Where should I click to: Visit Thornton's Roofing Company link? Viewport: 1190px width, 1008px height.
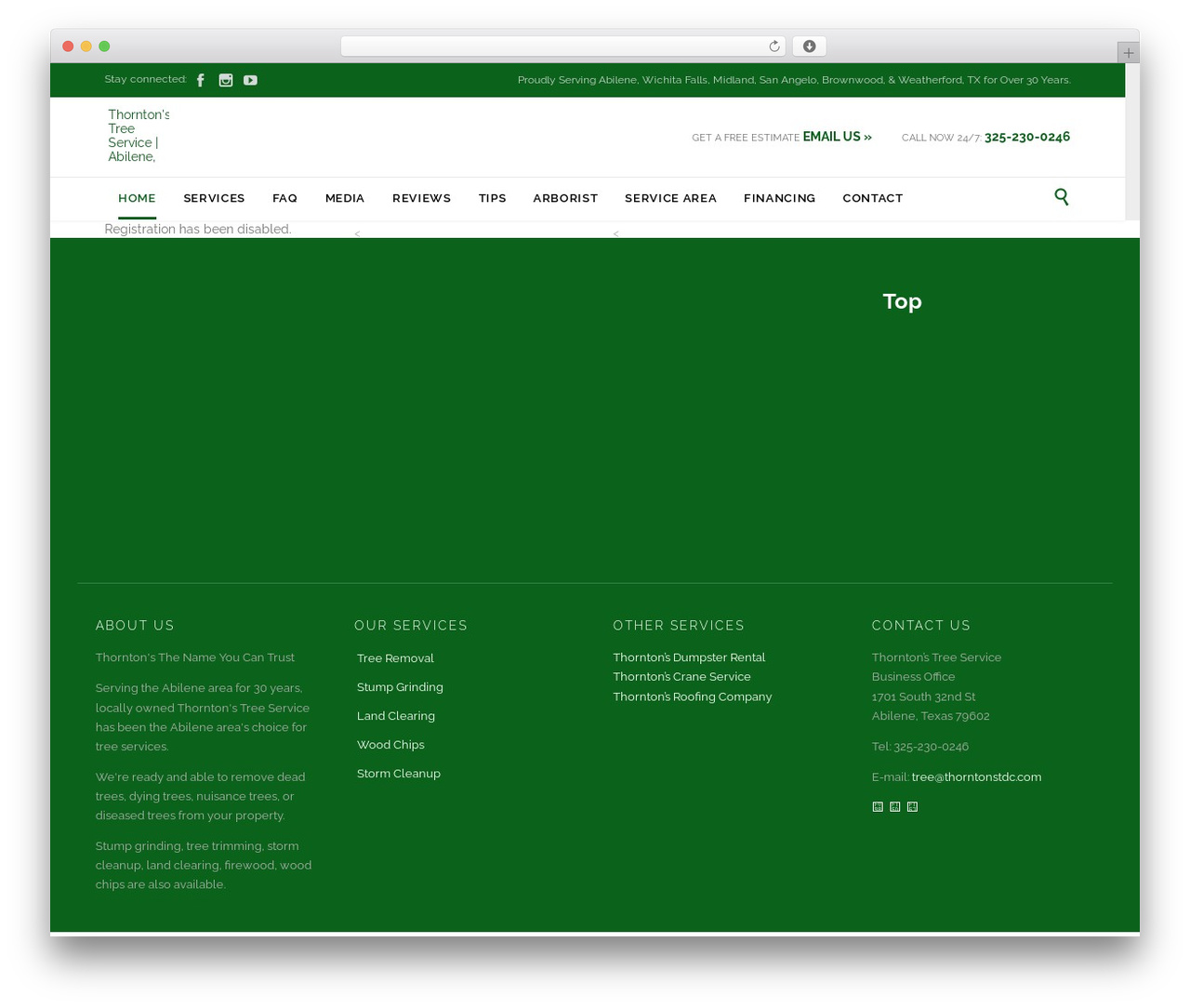[693, 696]
